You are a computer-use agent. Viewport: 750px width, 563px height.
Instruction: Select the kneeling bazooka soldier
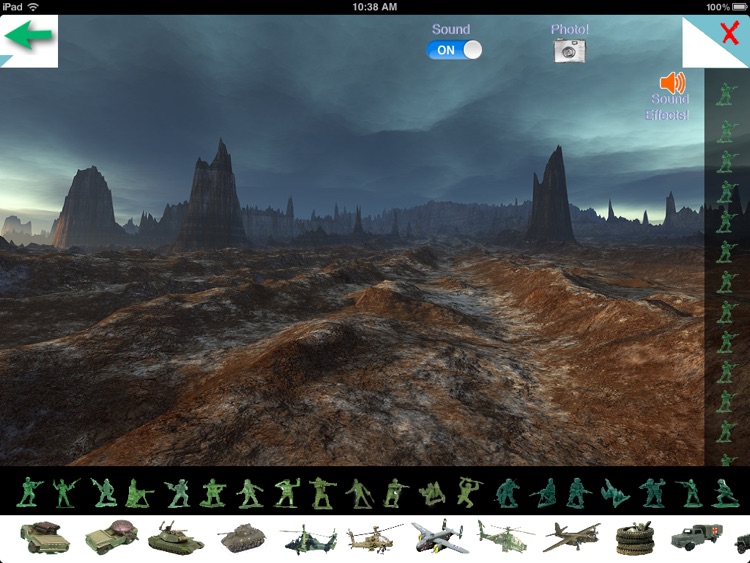click(213, 493)
